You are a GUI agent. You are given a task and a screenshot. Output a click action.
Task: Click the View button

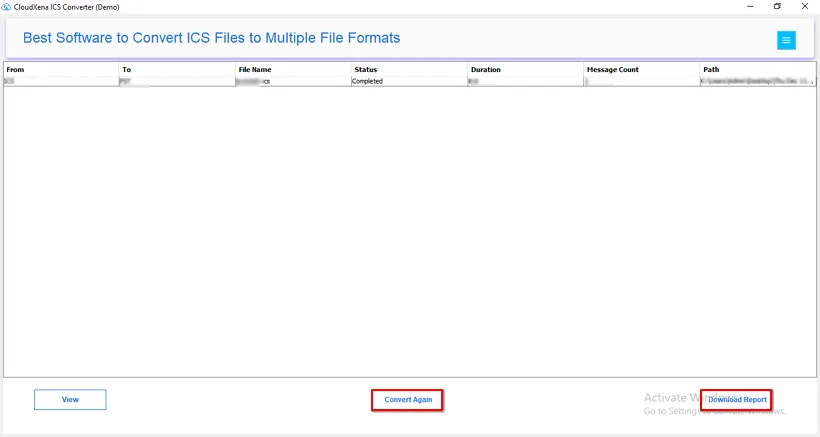[70, 399]
